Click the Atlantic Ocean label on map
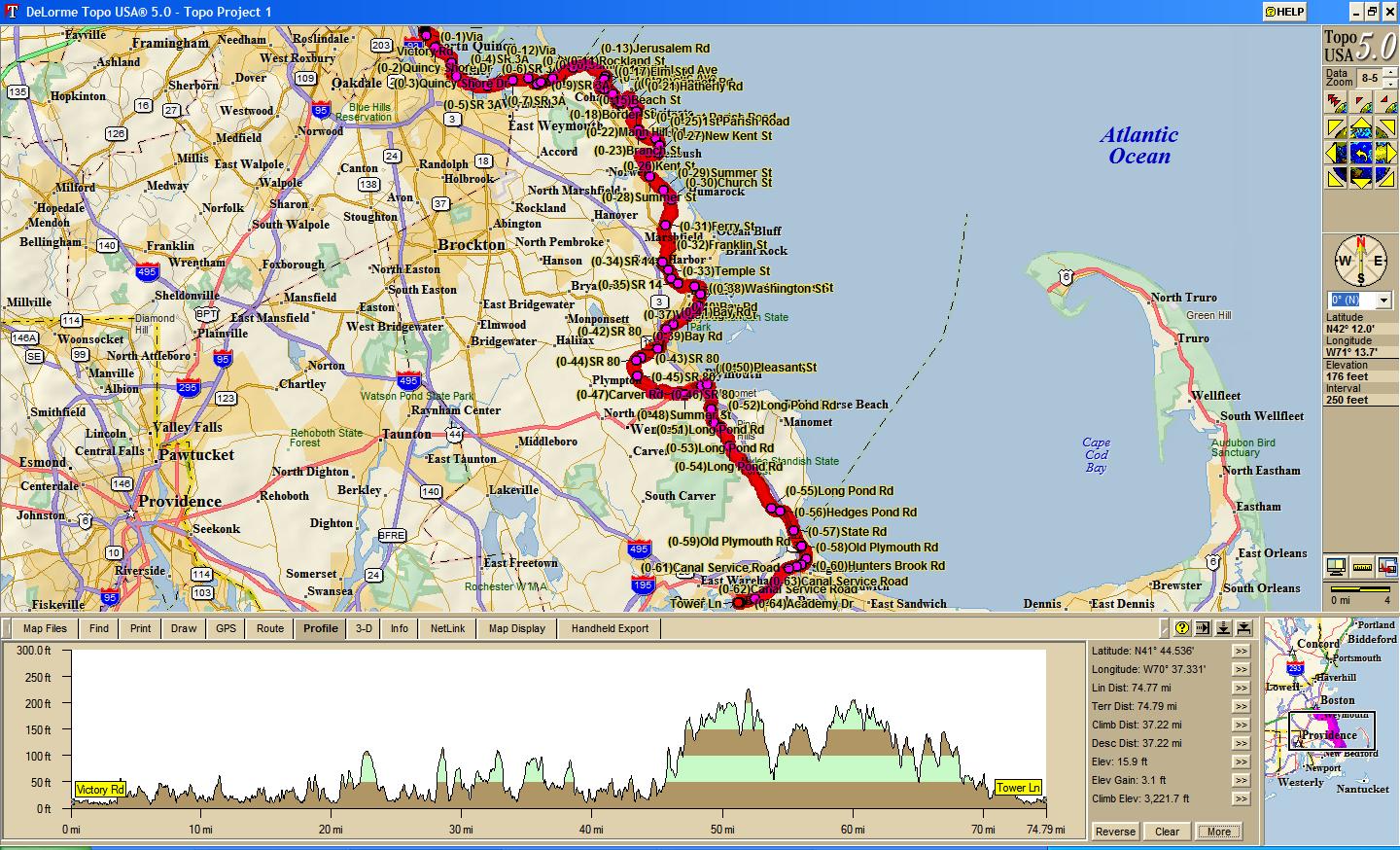This screenshot has width=1400, height=850. click(x=1139, y=146)
